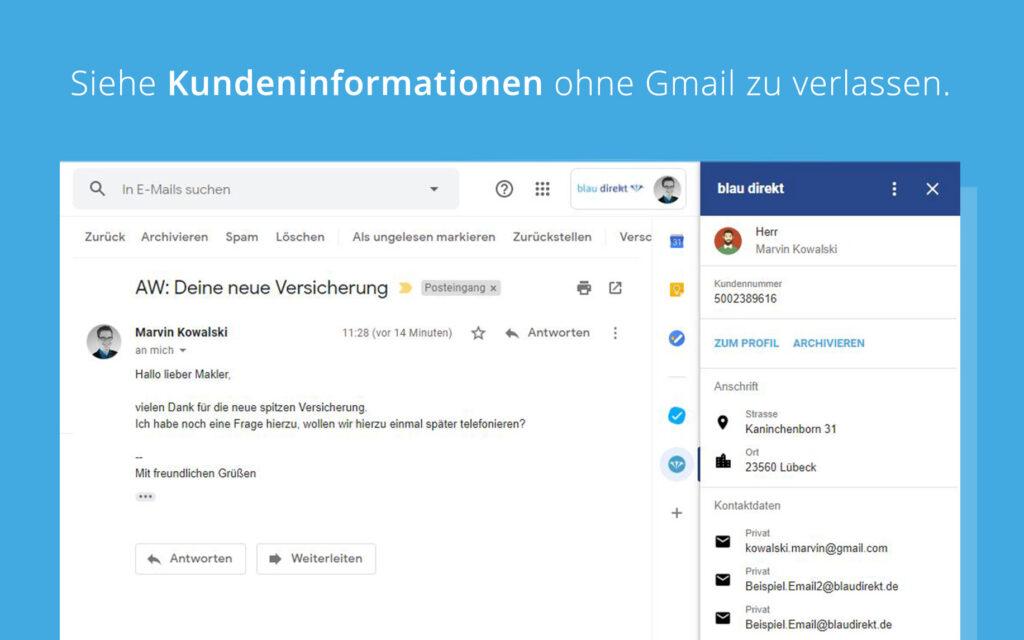The height and width of the screenshot is (640, 1024).
Task: Open Google Tasks from the side panel
Action: point(676,338)
